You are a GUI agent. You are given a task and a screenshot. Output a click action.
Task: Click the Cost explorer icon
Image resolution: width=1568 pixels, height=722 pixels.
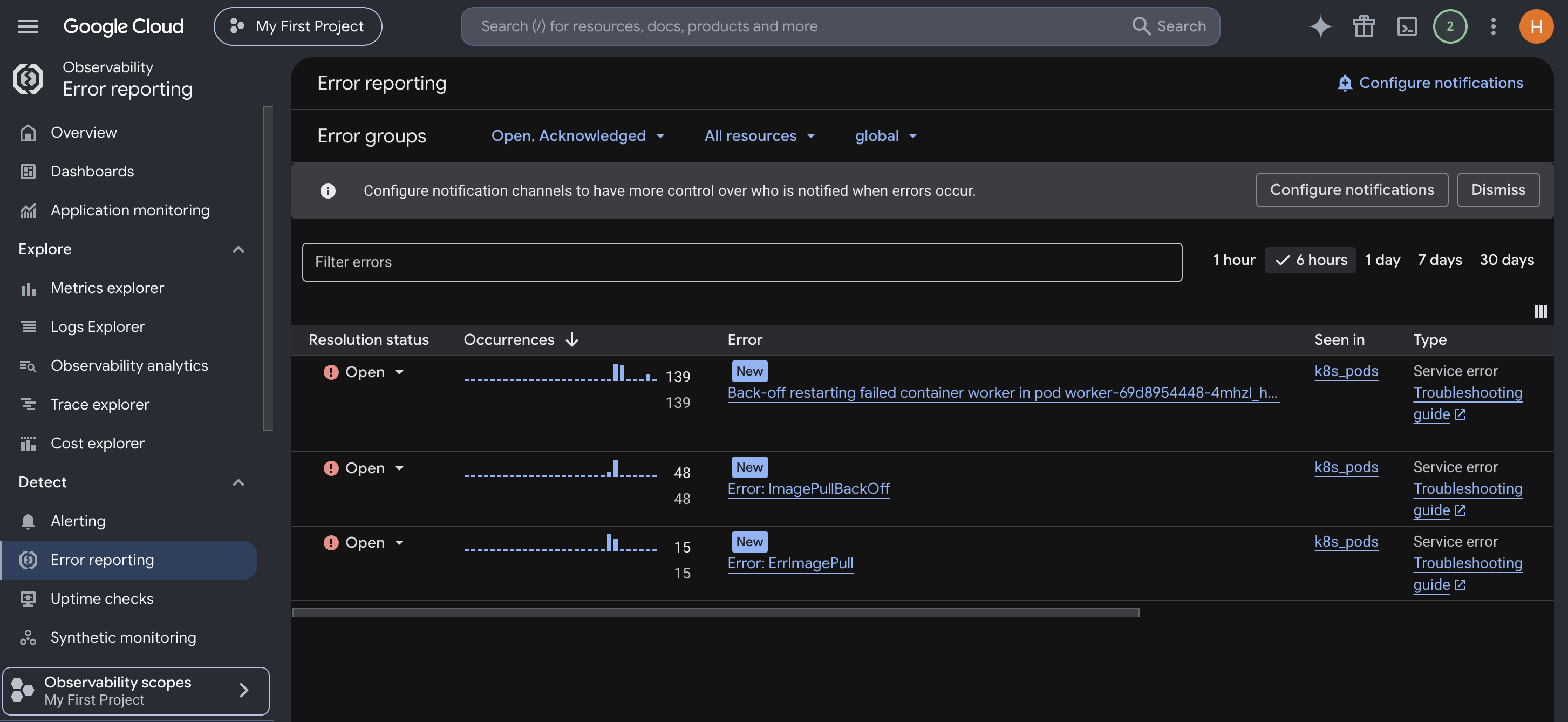click(28, 444)
